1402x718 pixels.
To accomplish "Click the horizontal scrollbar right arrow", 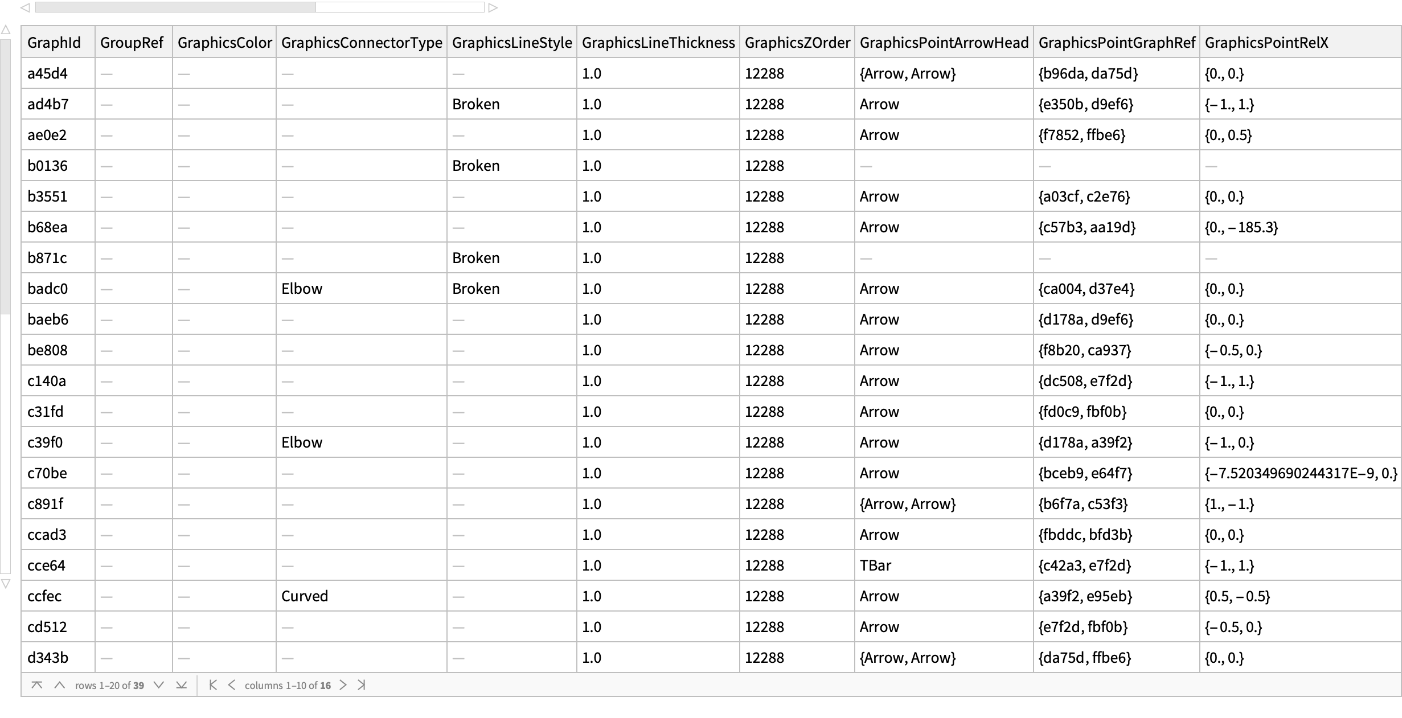I will 493,7.
